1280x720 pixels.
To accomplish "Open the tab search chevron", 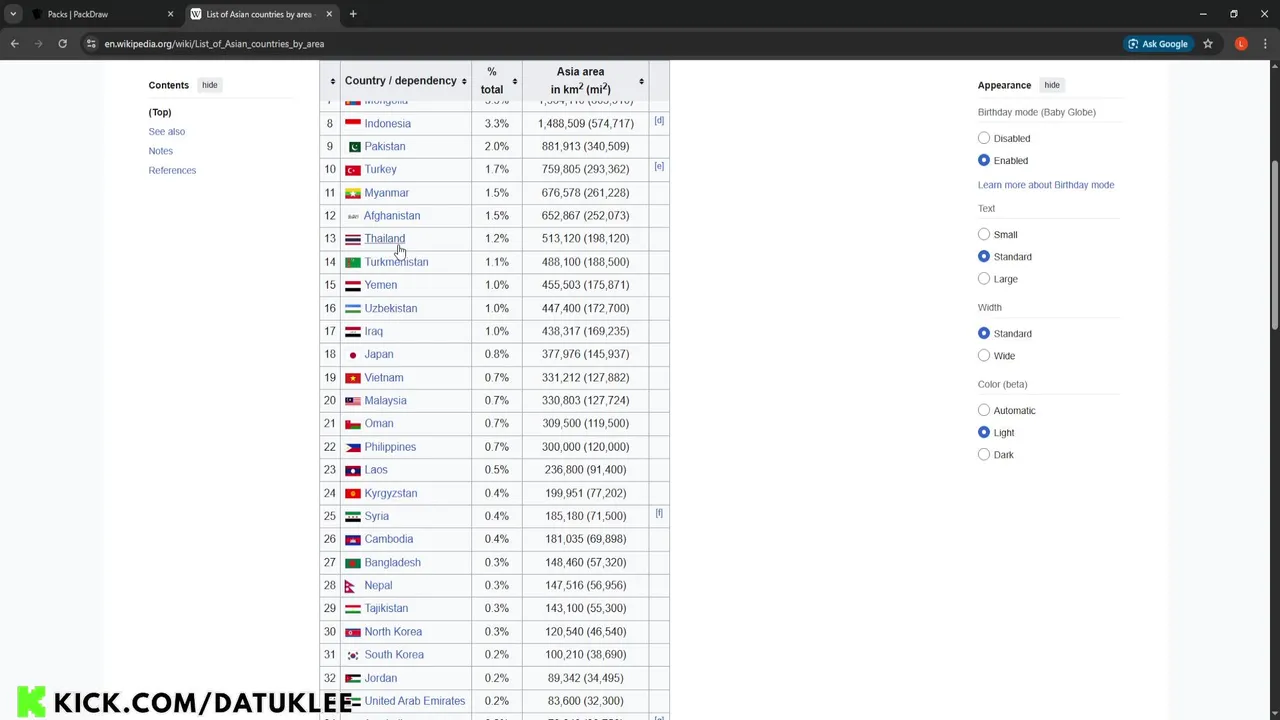I will point(13,14).
